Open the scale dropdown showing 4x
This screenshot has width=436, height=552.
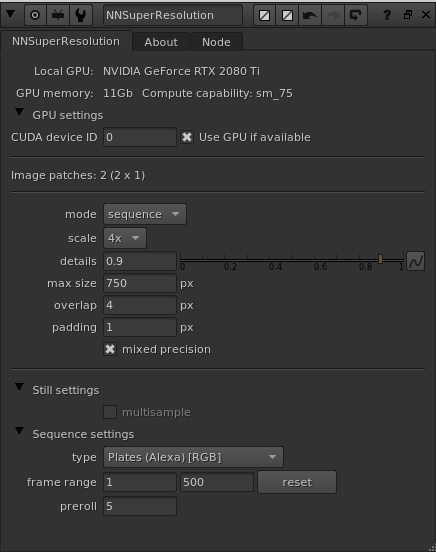pyautogui.click(x=125, y=238)
